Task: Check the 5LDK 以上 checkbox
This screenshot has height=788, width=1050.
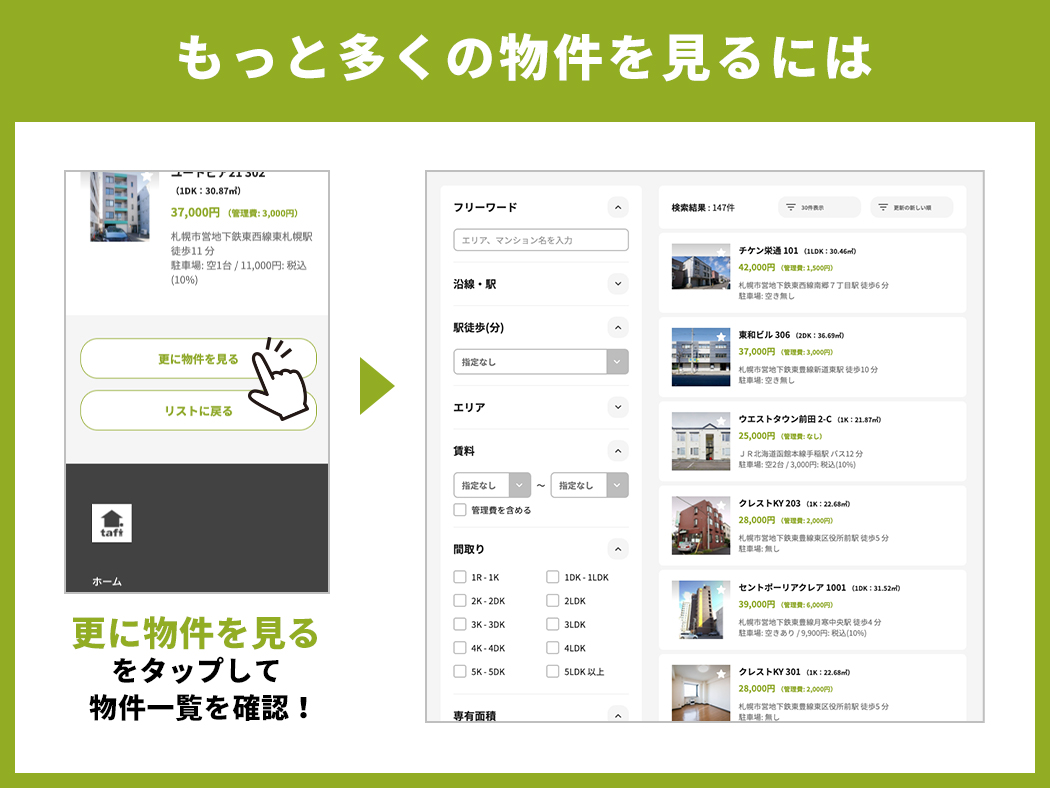Action: [x=552, y=671]
